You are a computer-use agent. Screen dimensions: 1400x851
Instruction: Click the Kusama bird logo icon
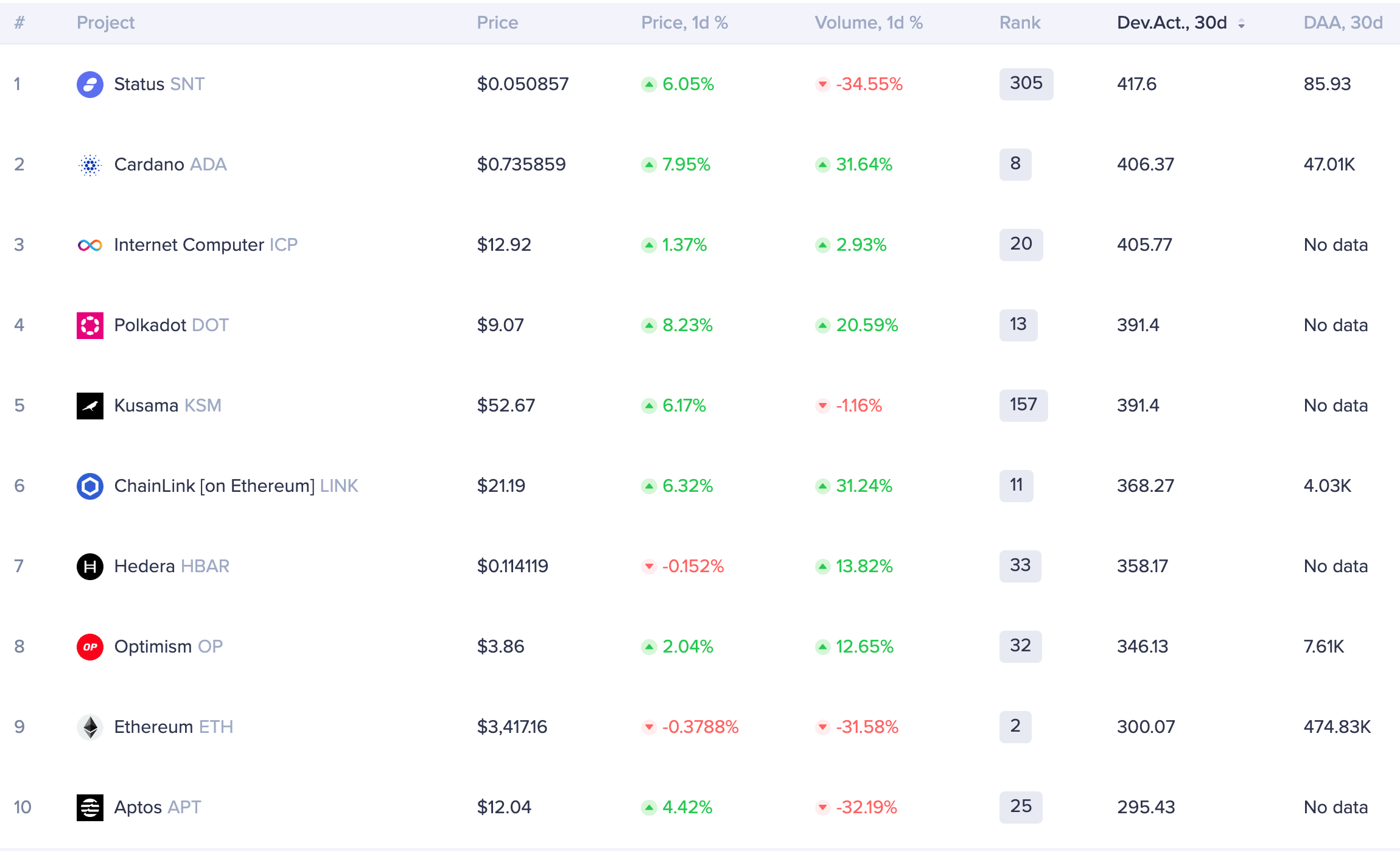point(89,405)
